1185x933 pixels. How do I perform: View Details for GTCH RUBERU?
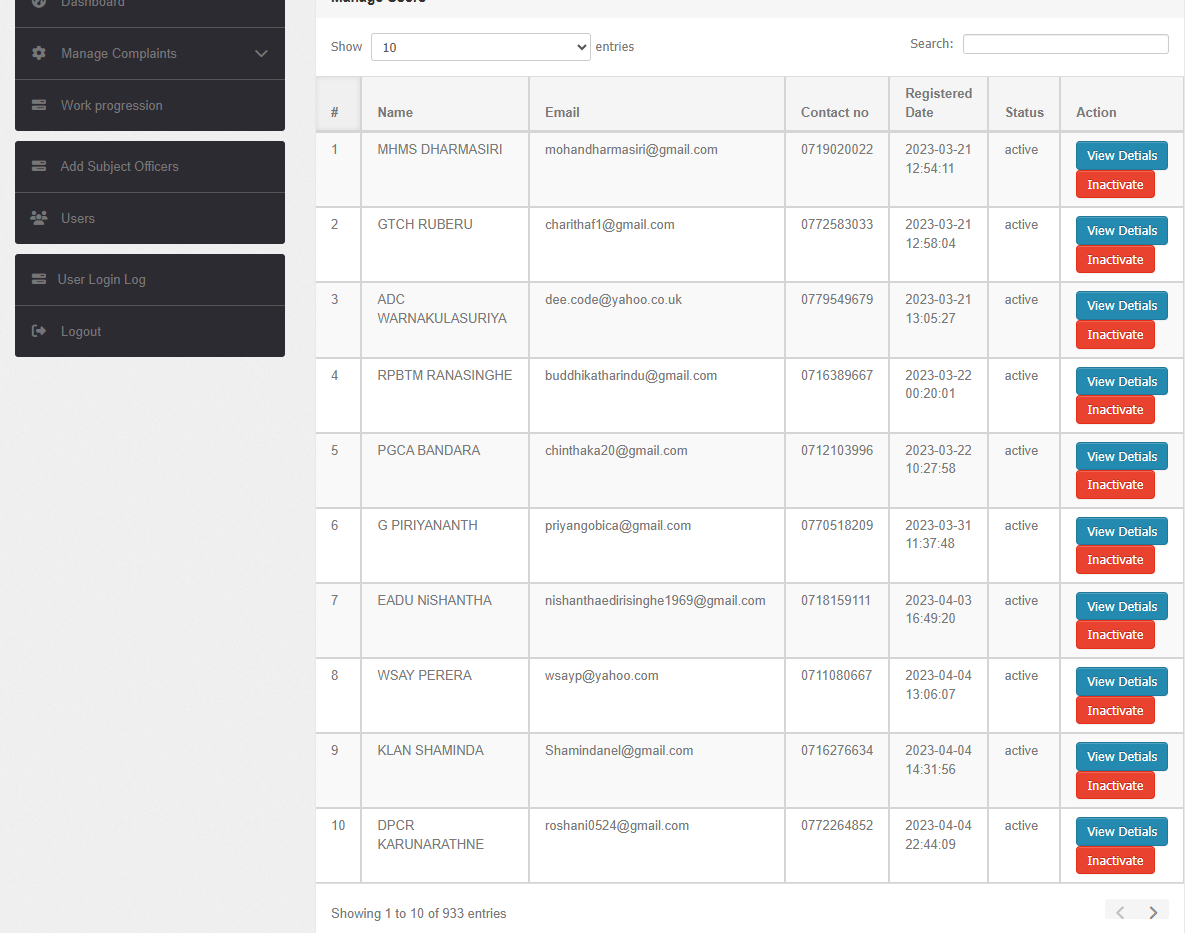pos(1122,230)
